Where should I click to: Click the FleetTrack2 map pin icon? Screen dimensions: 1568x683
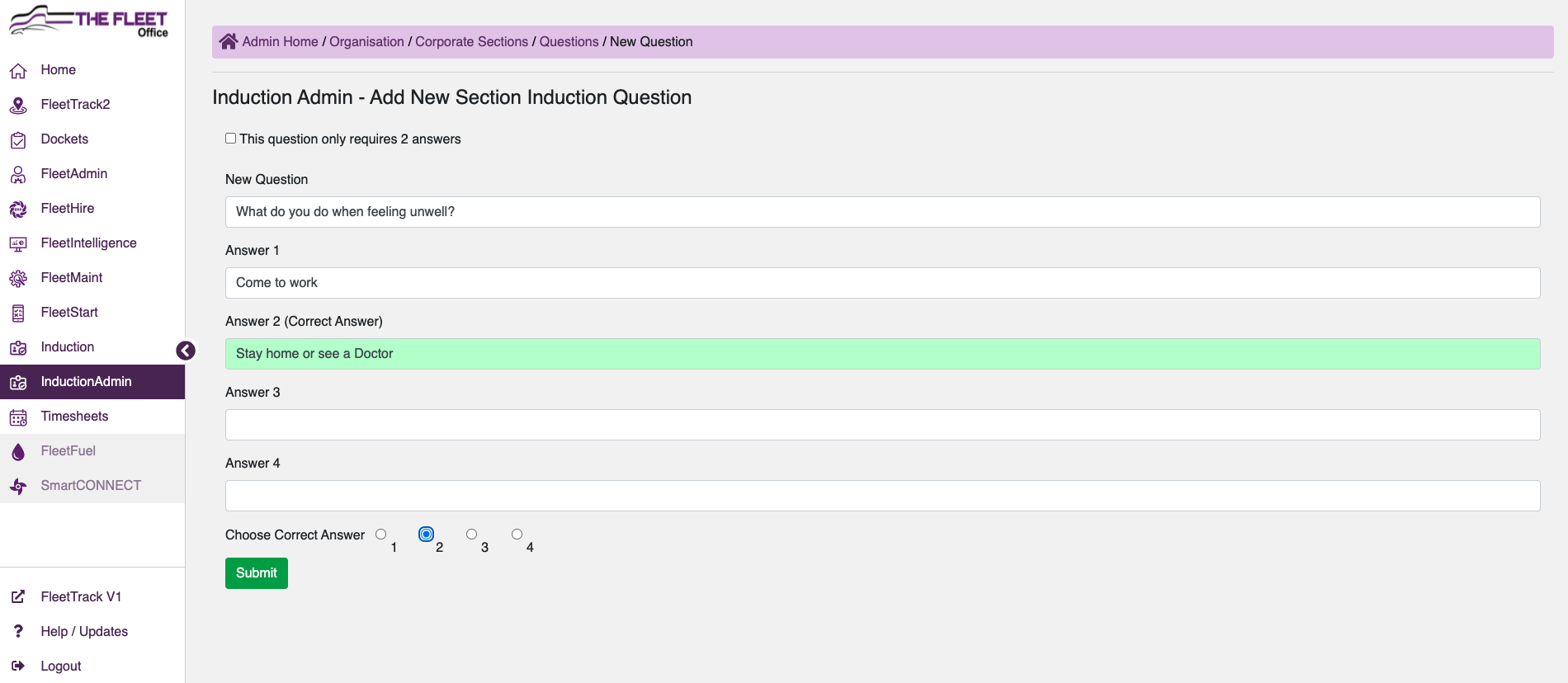tap(18, 106)
